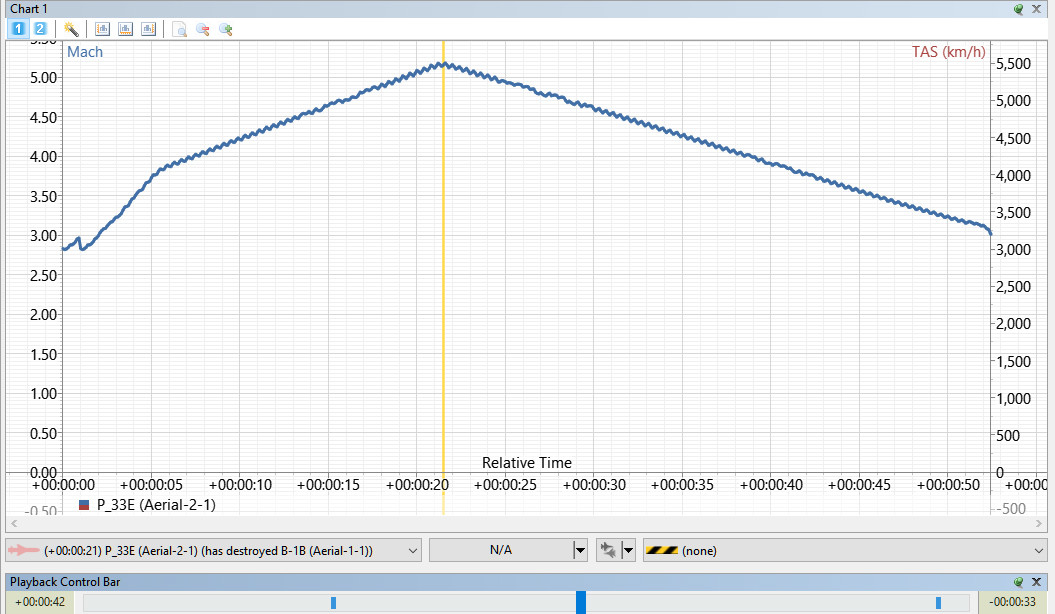Viewport: 1055px width, 614px height.
Task: Zoom in using the plus magnifier
Action: point(225,29)
